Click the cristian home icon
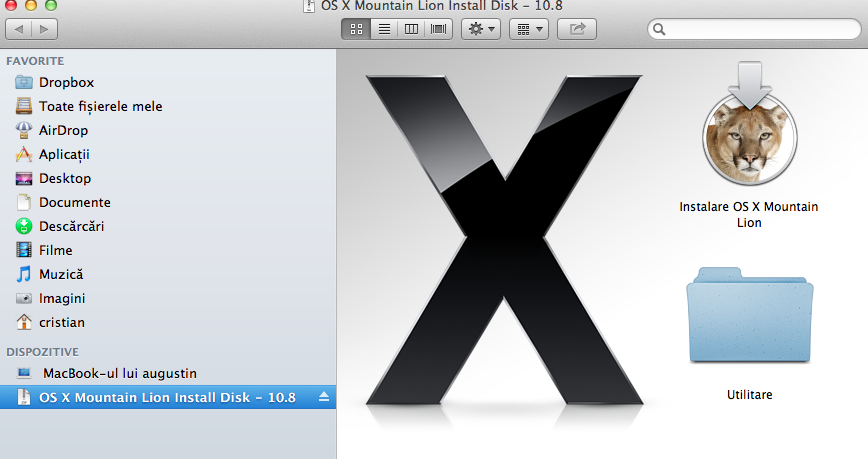 point(24,322)
